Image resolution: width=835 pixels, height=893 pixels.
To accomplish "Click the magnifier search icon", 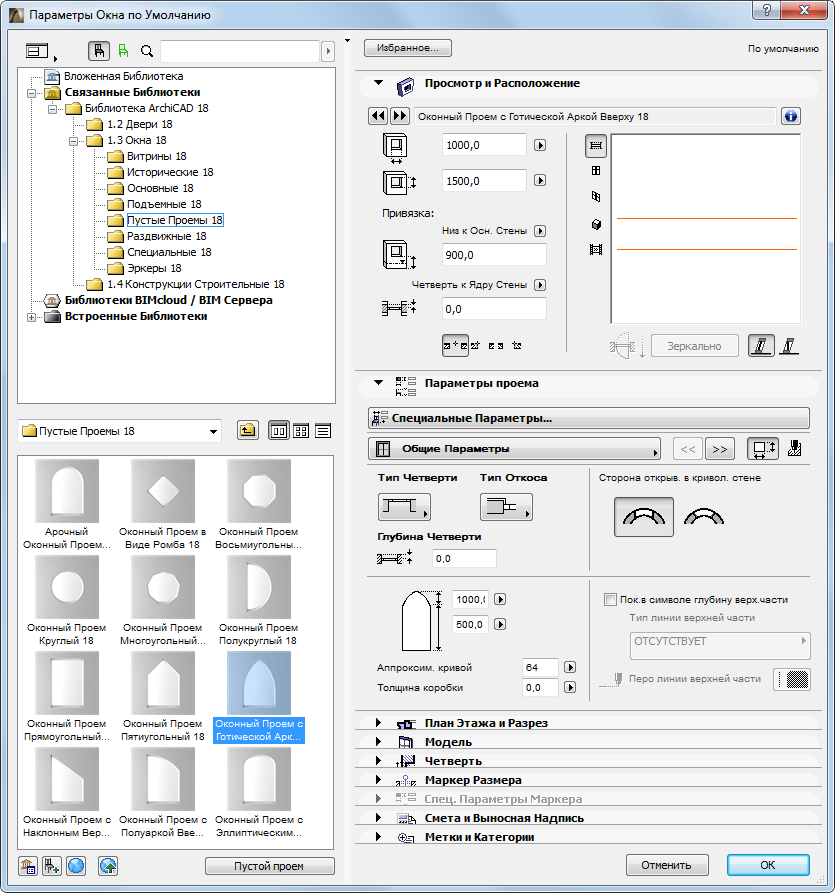I will pyautogui.click(x=147, y=51).
